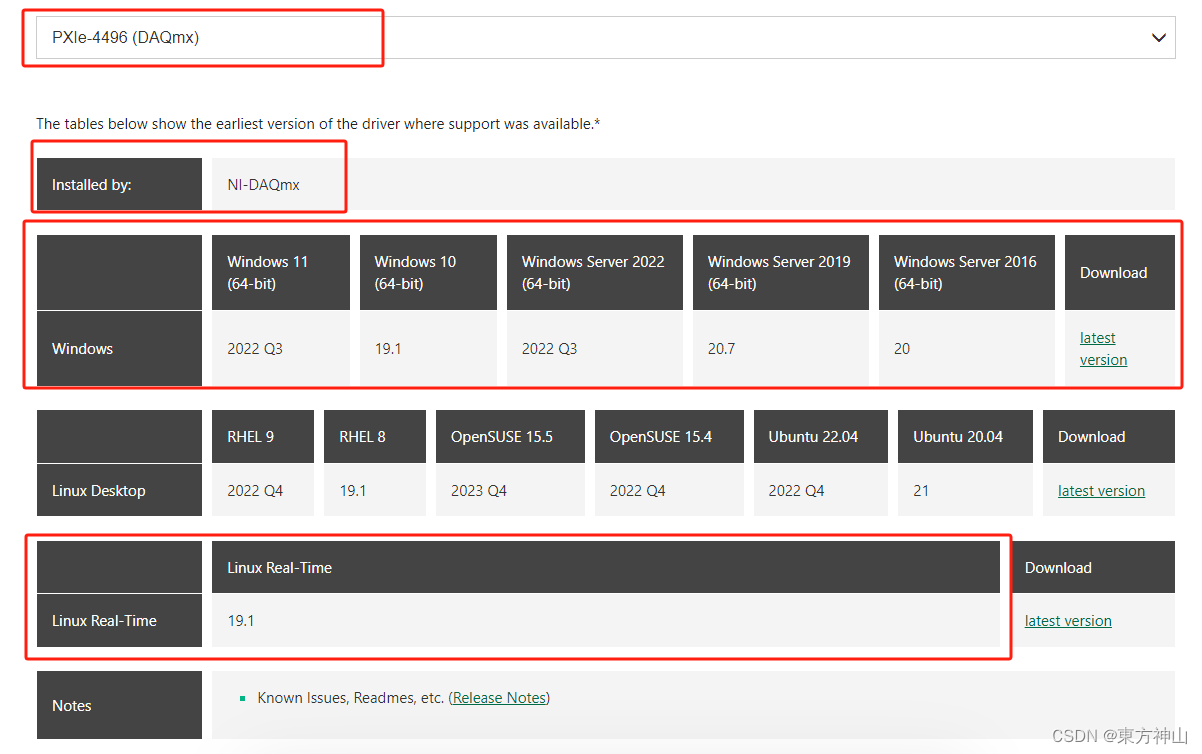Open the Release Notes link
Viewport: 1202px width, 754px height.
(499, 698)
